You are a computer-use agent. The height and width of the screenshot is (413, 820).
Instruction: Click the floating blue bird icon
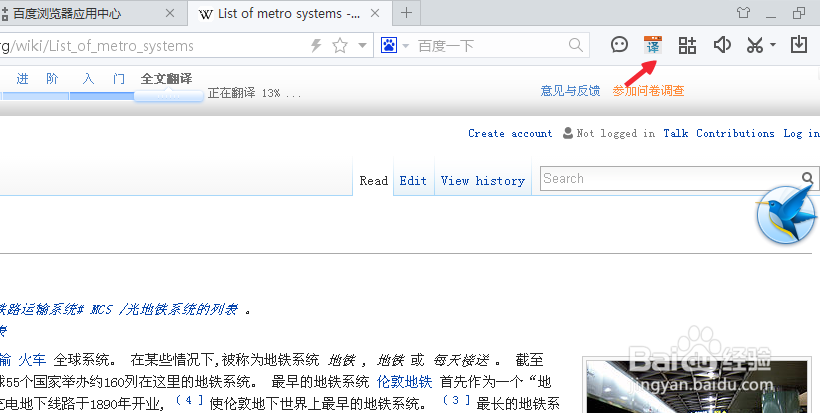click(x=787, y=215)
